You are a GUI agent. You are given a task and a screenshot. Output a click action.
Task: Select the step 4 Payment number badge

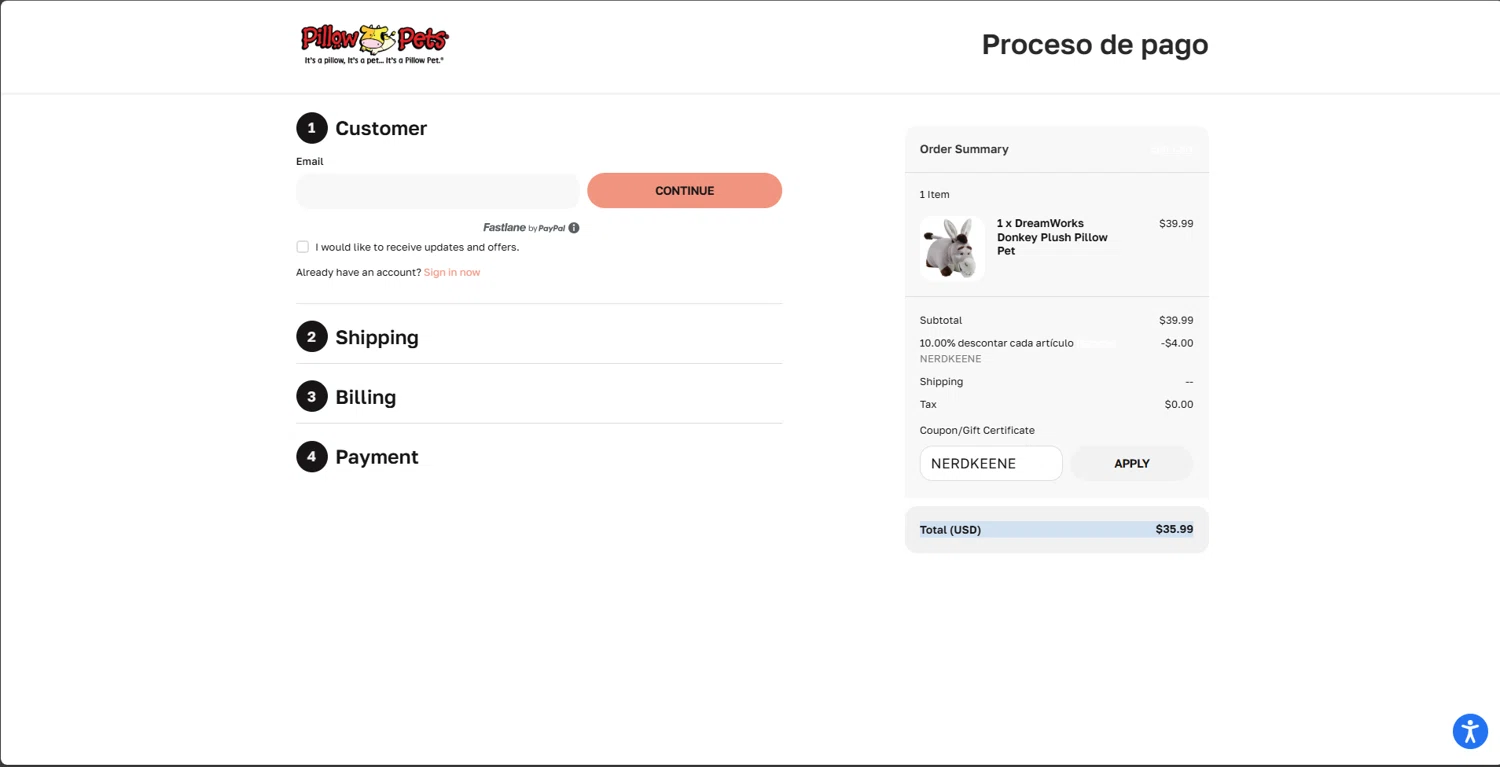(x=312, y=457)
